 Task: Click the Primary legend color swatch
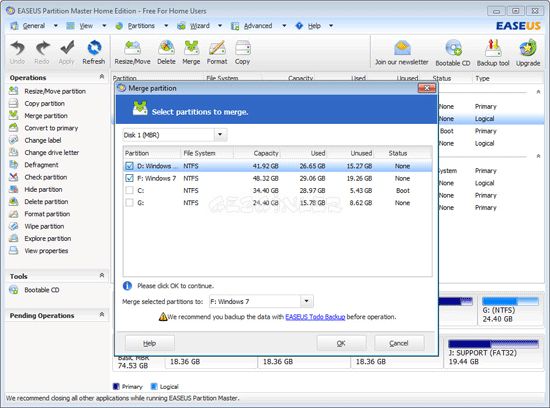coord(116,386)
